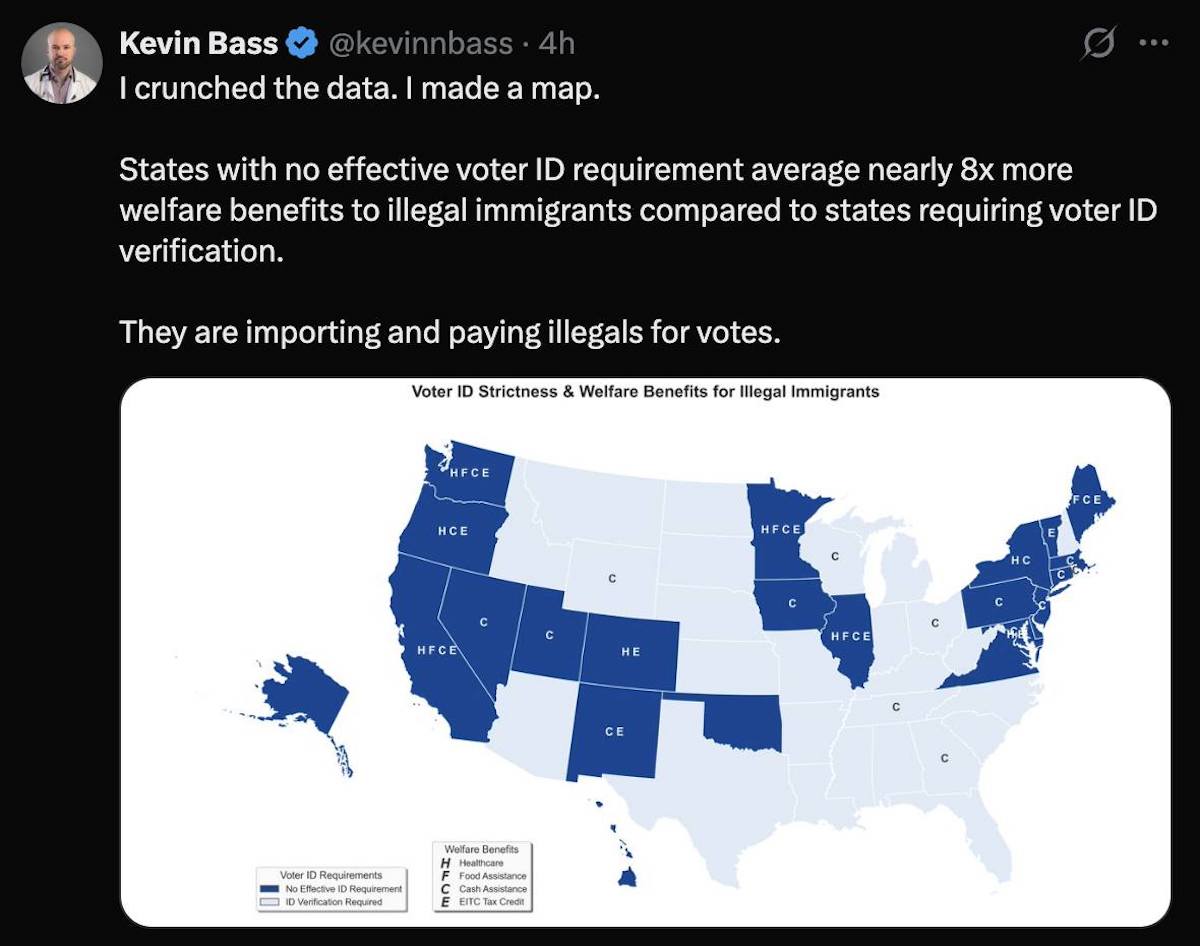Click Kevin Bass's profile avatar

(x=62, y=63)
